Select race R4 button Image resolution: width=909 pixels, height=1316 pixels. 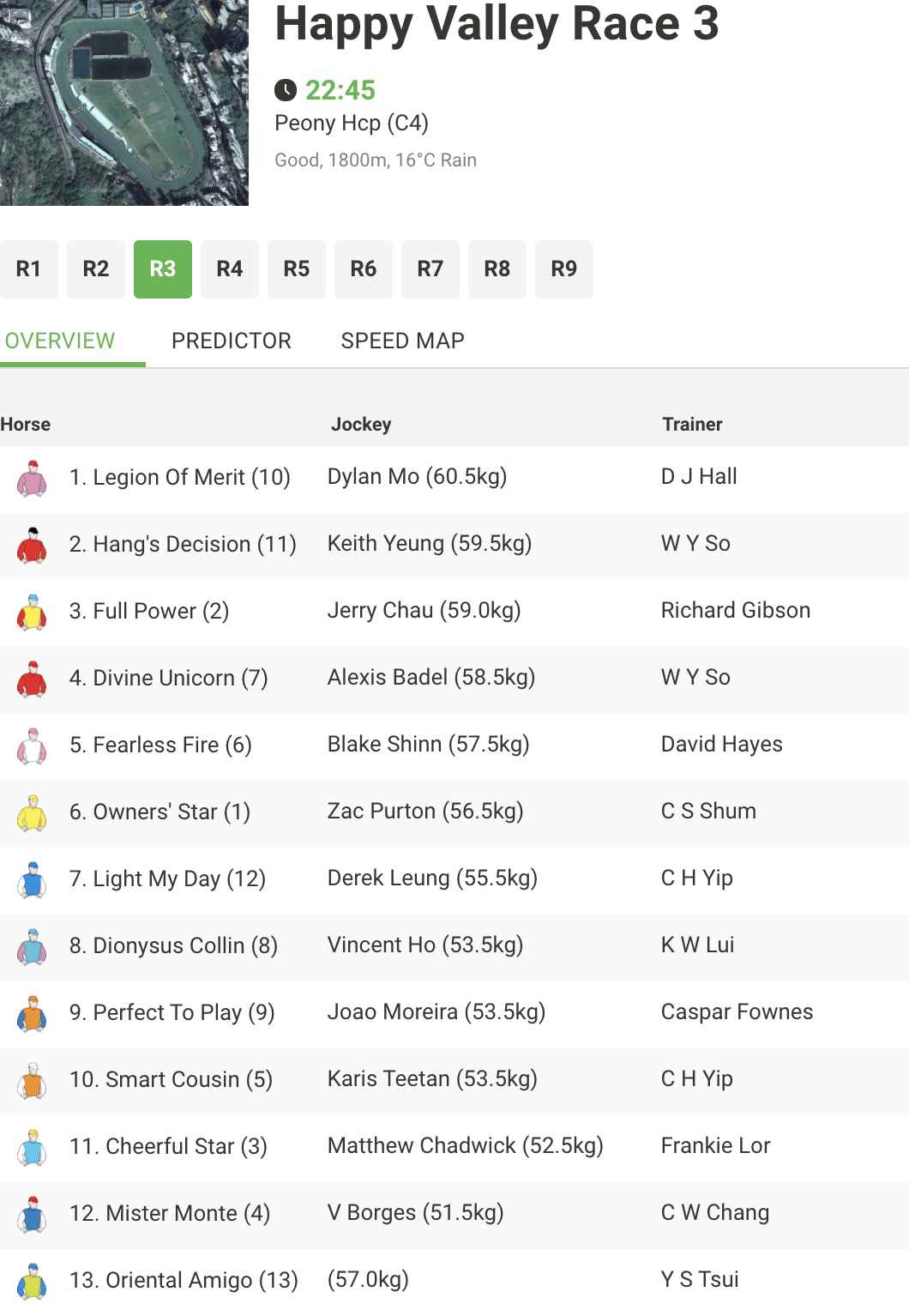pyautogui.click(x=230, y=269)
